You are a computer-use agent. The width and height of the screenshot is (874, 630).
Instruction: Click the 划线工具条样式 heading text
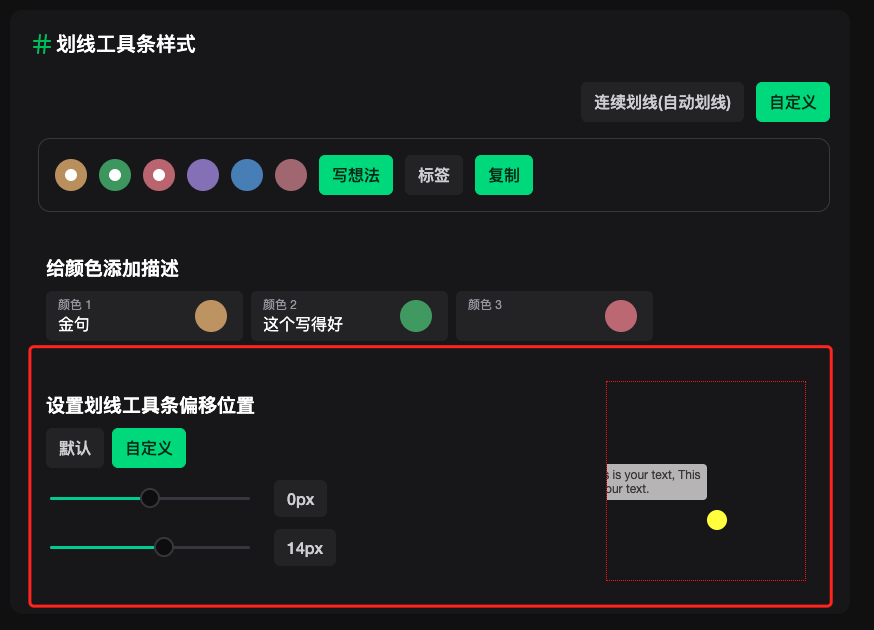[126, 44]
